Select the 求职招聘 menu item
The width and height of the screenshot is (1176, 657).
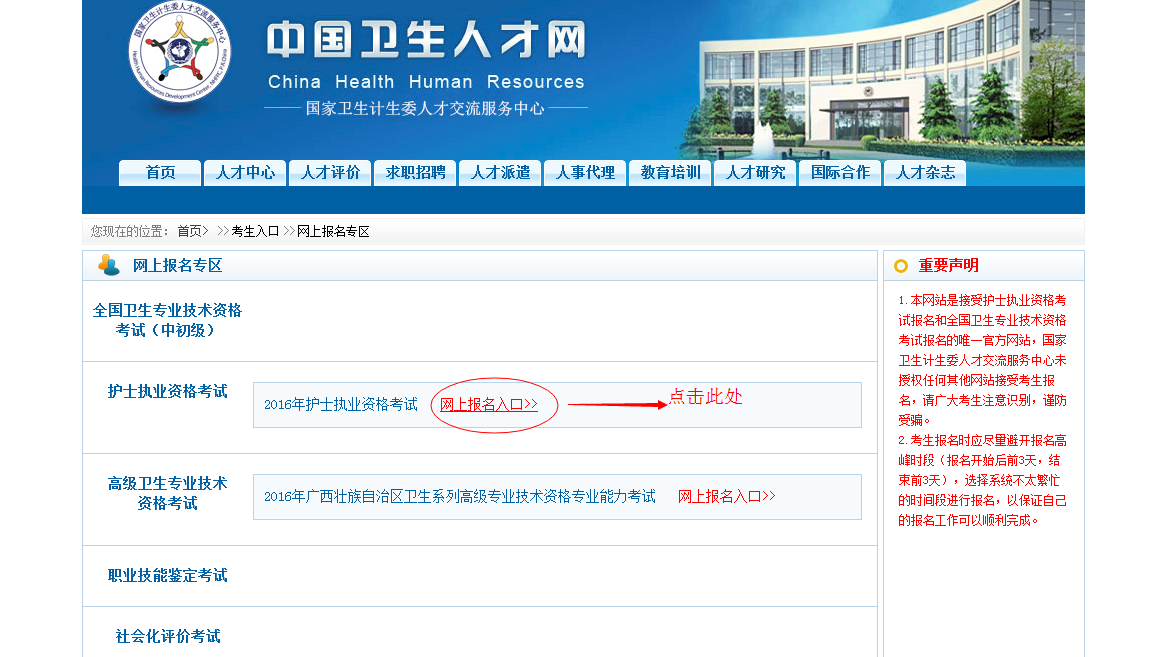click(415, 173)
